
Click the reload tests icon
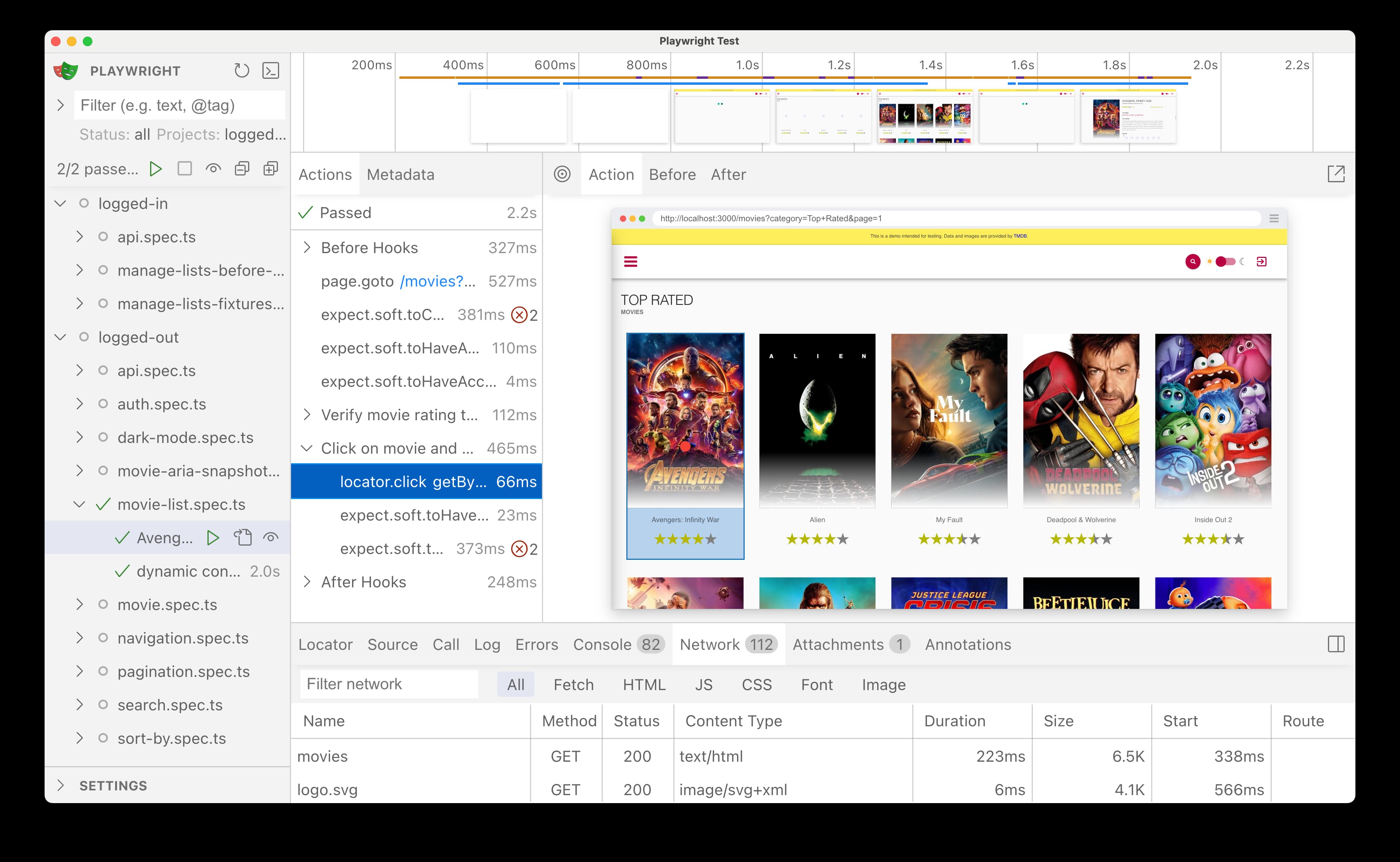click(242, 71)
